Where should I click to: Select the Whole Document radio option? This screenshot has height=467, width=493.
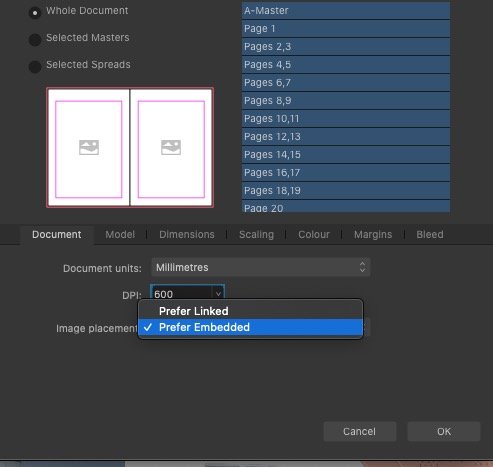click(35, 13)
